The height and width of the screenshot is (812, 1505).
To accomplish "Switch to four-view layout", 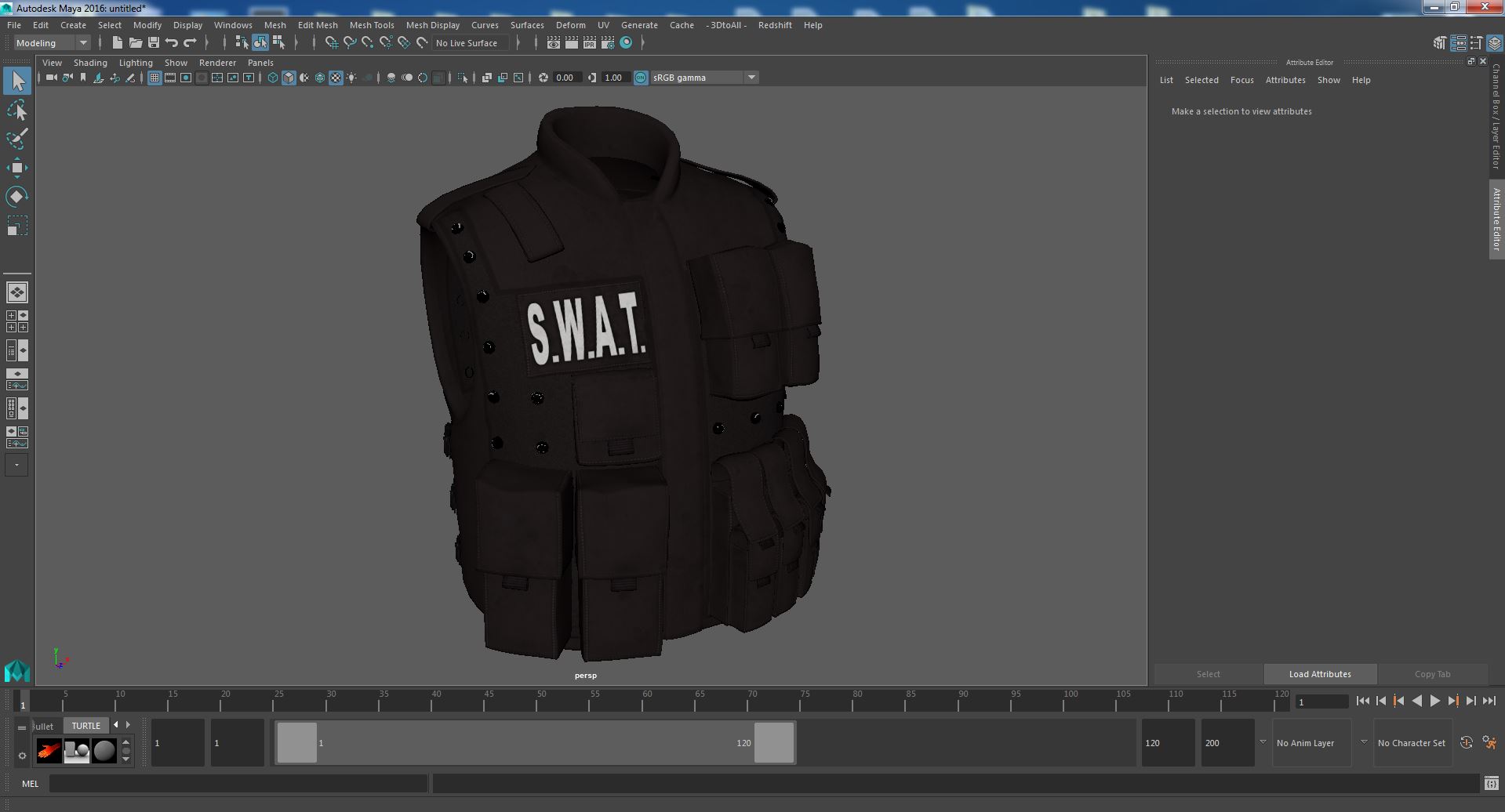I will (17, 321).
